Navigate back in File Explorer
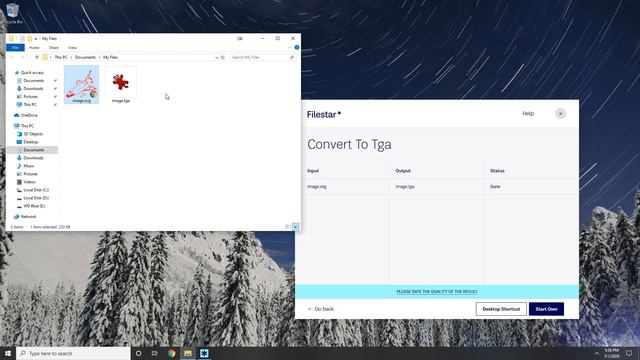Viewport: 640px width, 360px height. [x=12, y=58]
